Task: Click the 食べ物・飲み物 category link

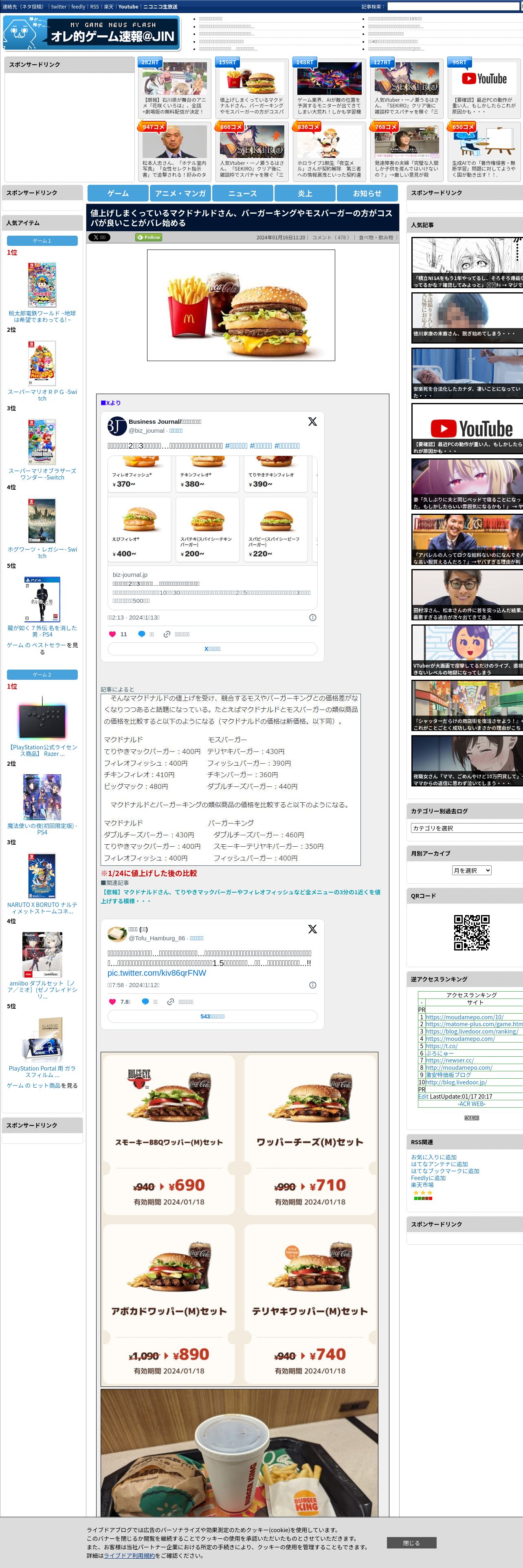Action: point(376,237)
